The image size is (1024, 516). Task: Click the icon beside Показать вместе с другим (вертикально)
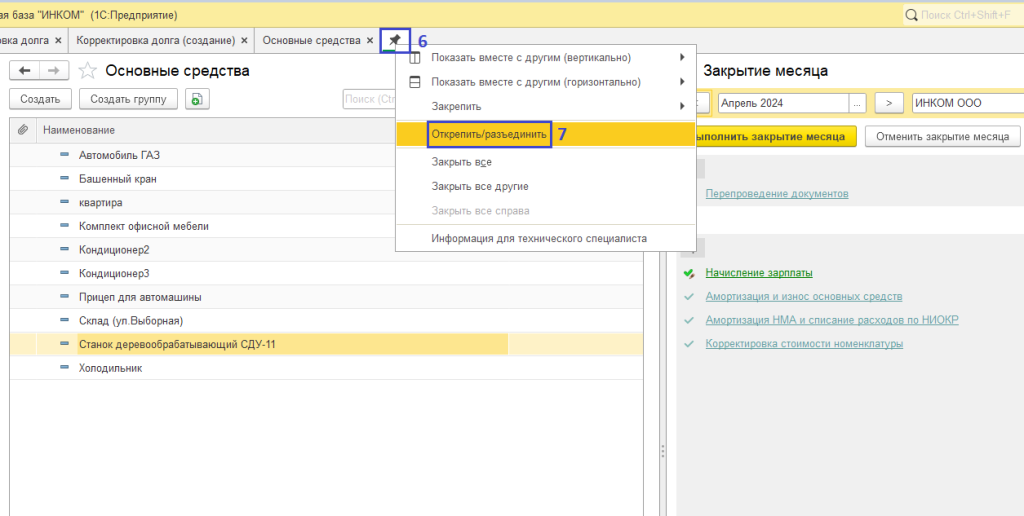(416, 57)
